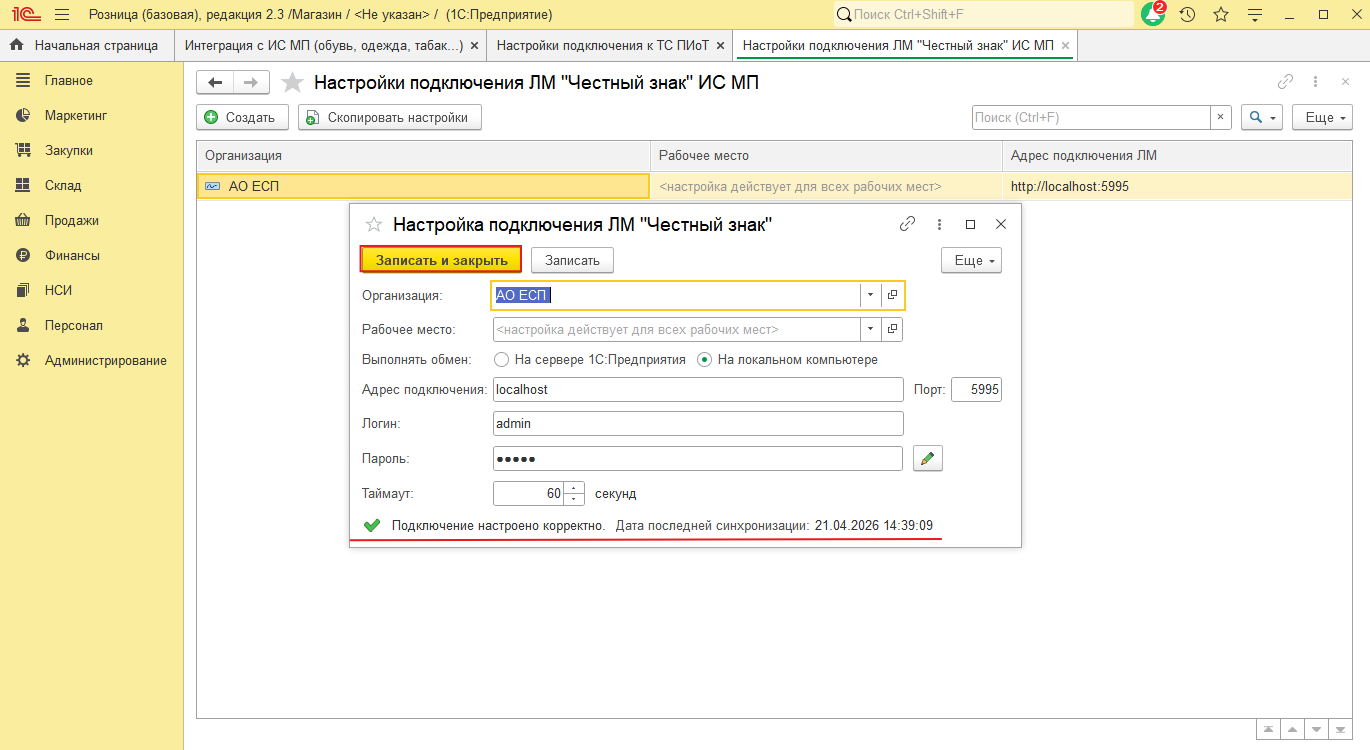Focus the Пароль field
1370x750 pixels.
click(x=698, y=458)
